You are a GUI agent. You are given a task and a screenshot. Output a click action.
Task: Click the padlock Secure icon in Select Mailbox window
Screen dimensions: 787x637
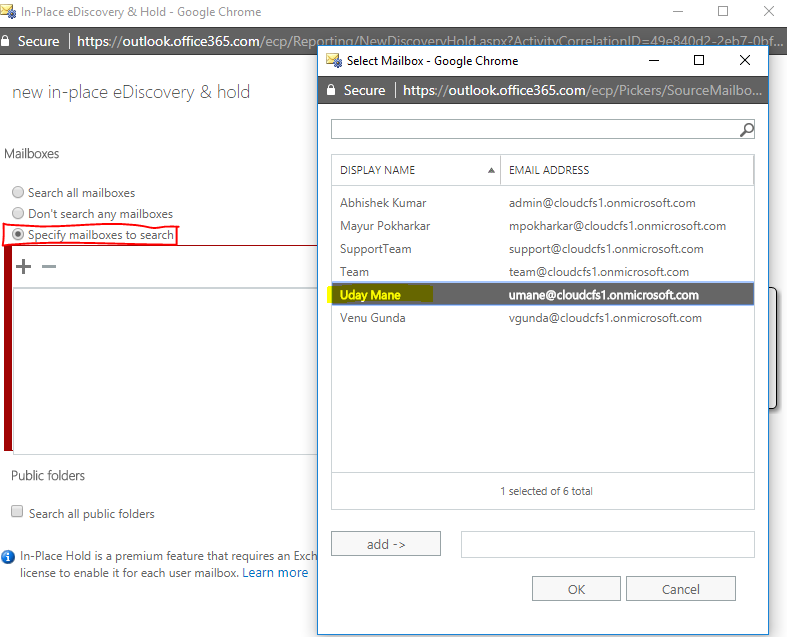point(332,90)
